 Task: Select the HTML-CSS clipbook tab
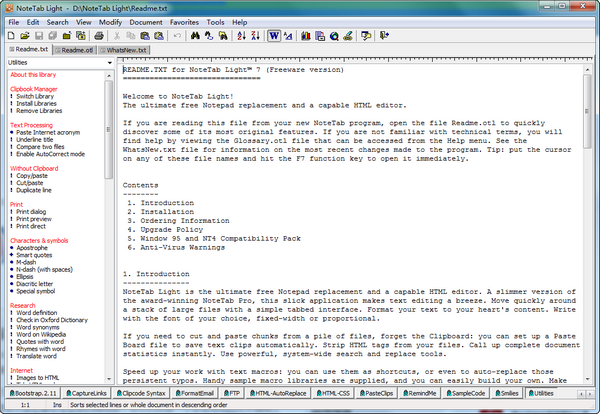333,393
